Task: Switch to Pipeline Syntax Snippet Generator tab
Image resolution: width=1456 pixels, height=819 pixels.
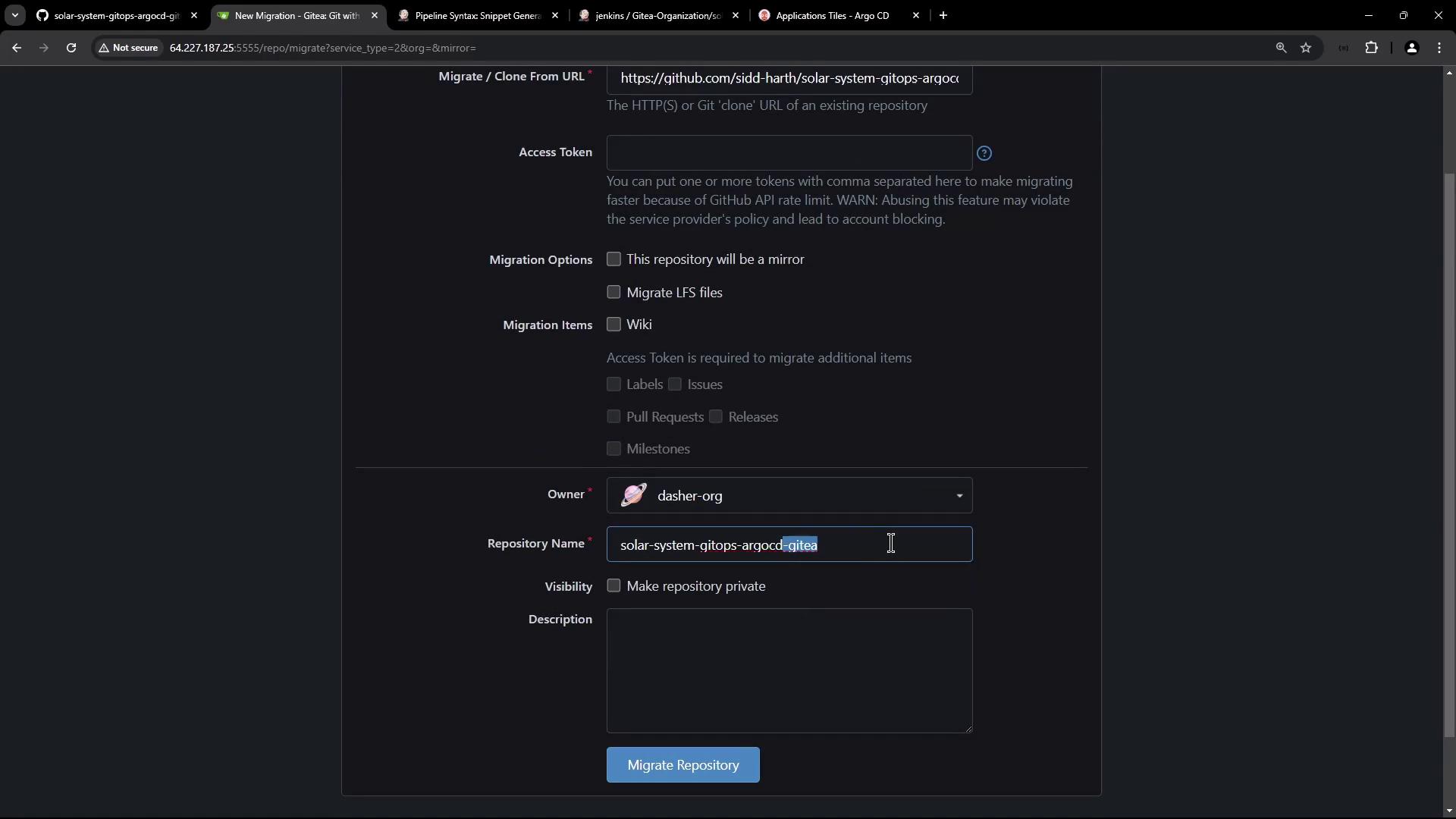Action: [478, 15]
